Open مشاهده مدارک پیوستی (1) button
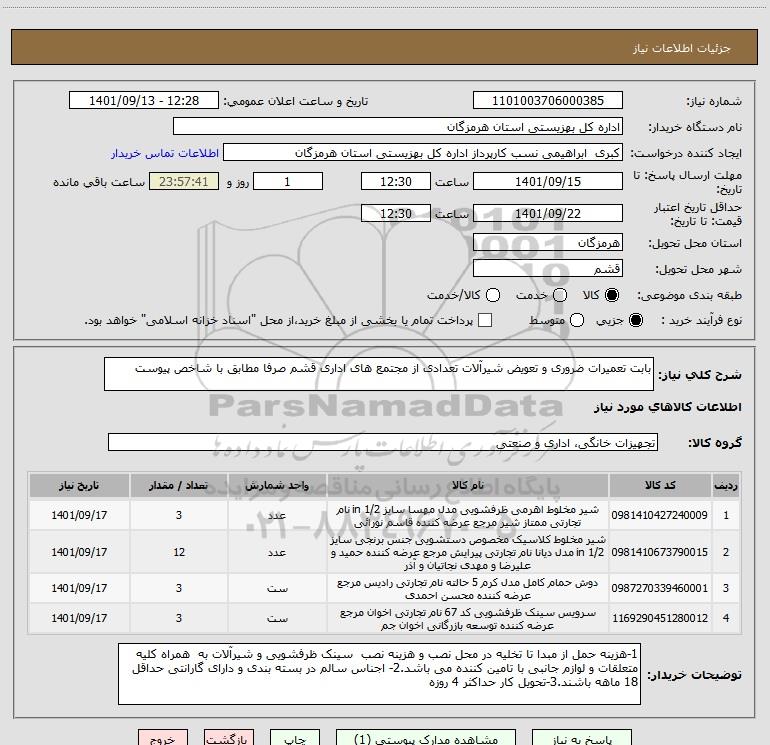 [x=426, y=738]
